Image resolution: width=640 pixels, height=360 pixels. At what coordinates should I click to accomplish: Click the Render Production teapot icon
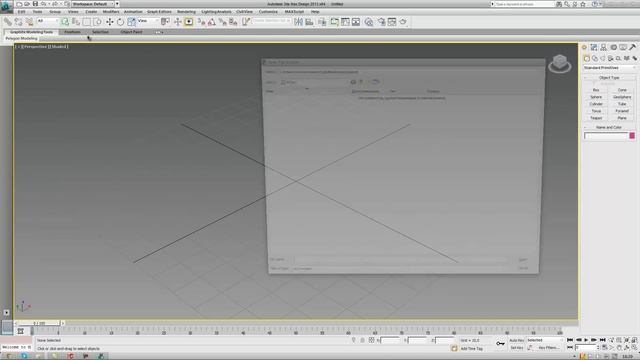pos(403,22)
